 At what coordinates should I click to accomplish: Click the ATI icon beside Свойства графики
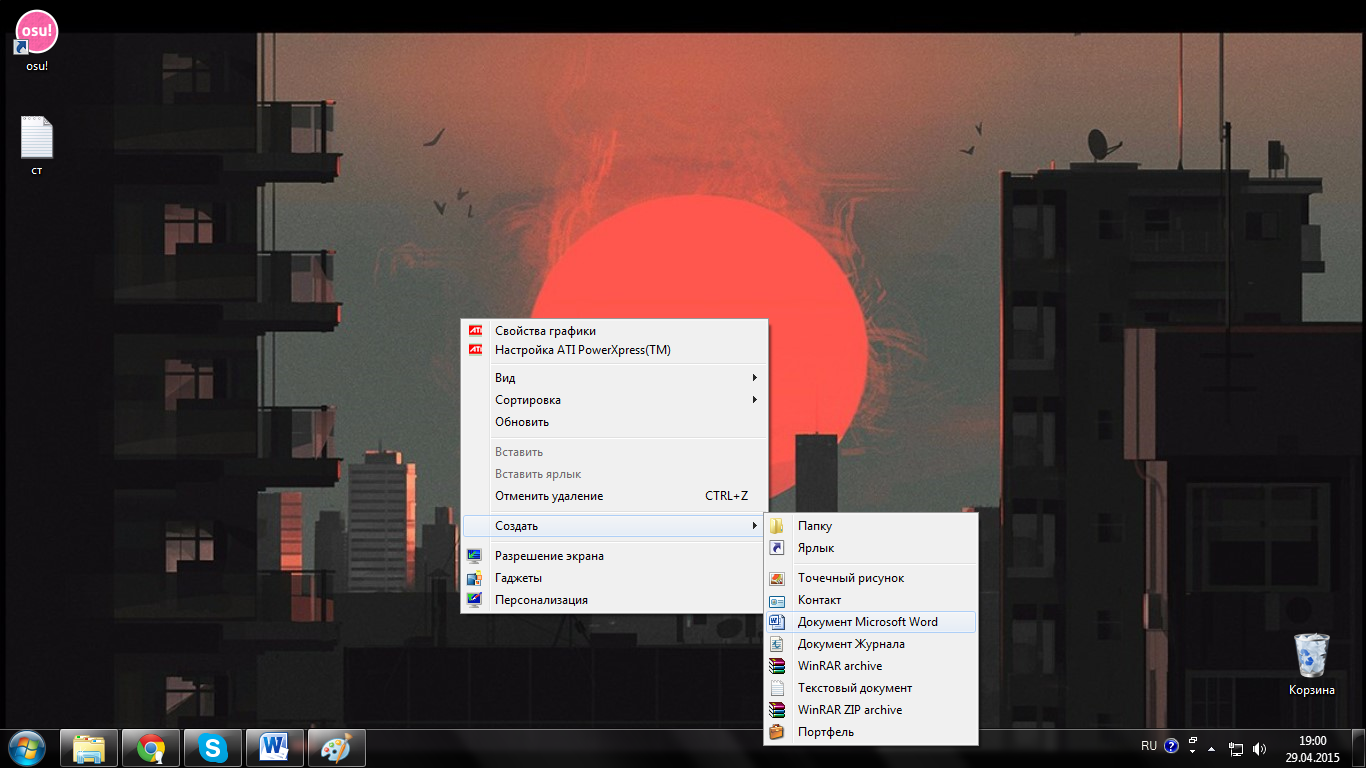pyautogui.click(x=475, y=330)
